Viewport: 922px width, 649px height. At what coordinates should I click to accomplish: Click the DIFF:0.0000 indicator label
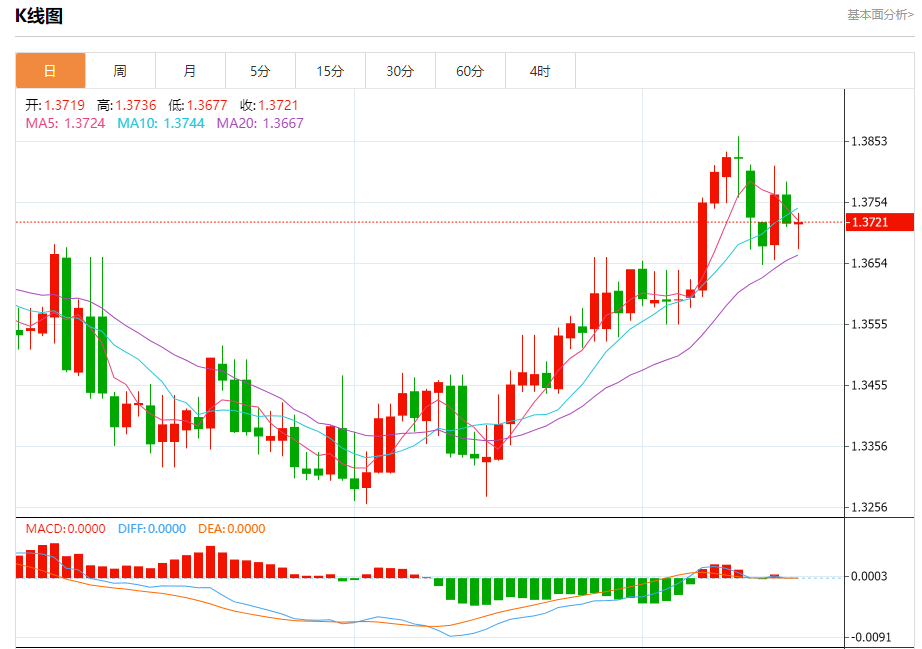coord(152,528)
